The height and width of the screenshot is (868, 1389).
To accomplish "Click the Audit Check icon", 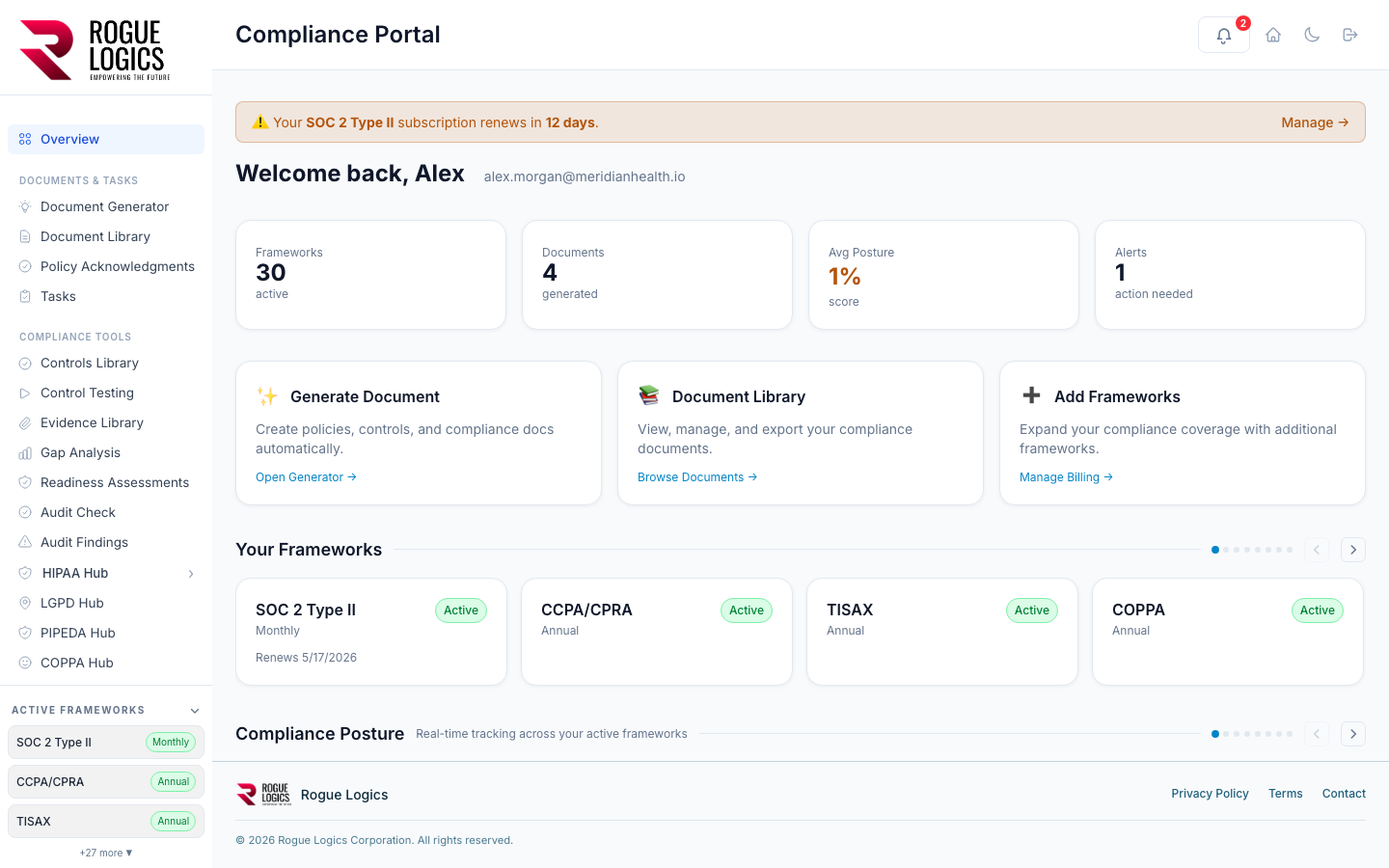I will click(25, 512).
